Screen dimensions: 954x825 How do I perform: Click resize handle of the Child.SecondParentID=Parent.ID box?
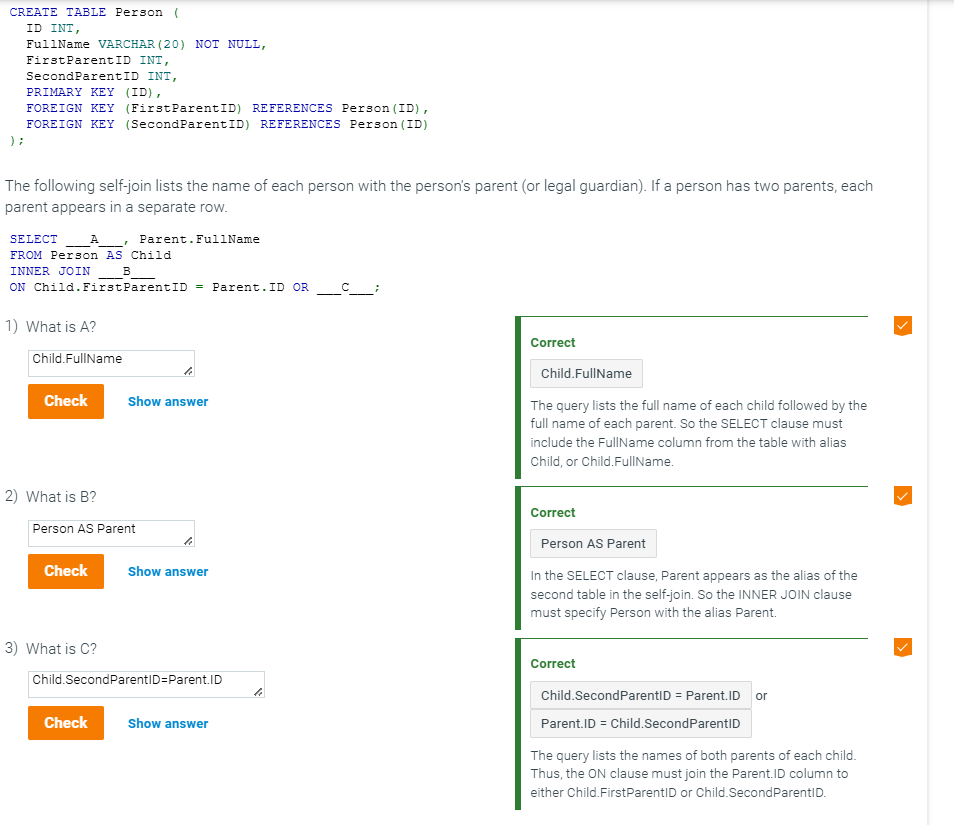tap(258, 691)
